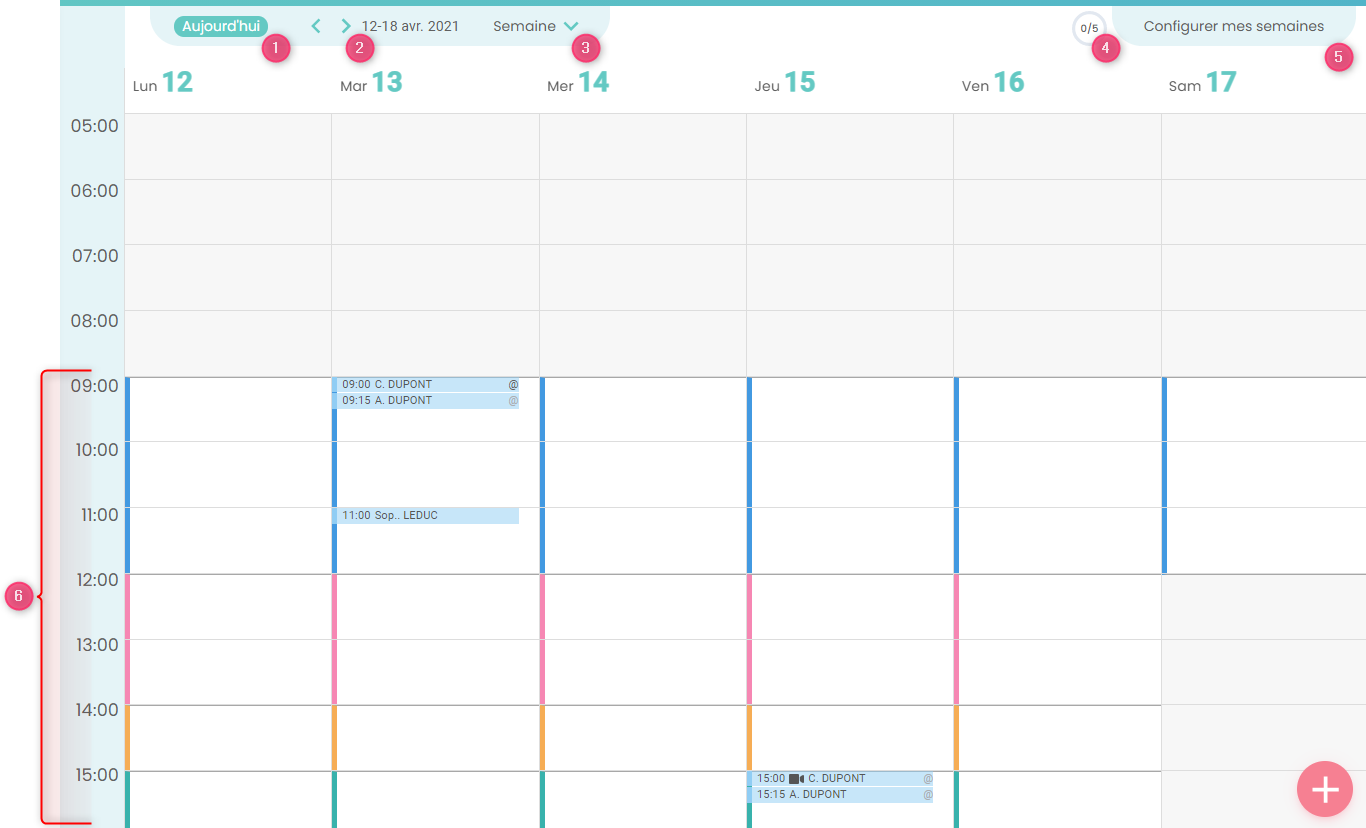Click the pink plus add appointment button
The height and width of the screenshot is (828, 1366).
tap(1324, 789)
